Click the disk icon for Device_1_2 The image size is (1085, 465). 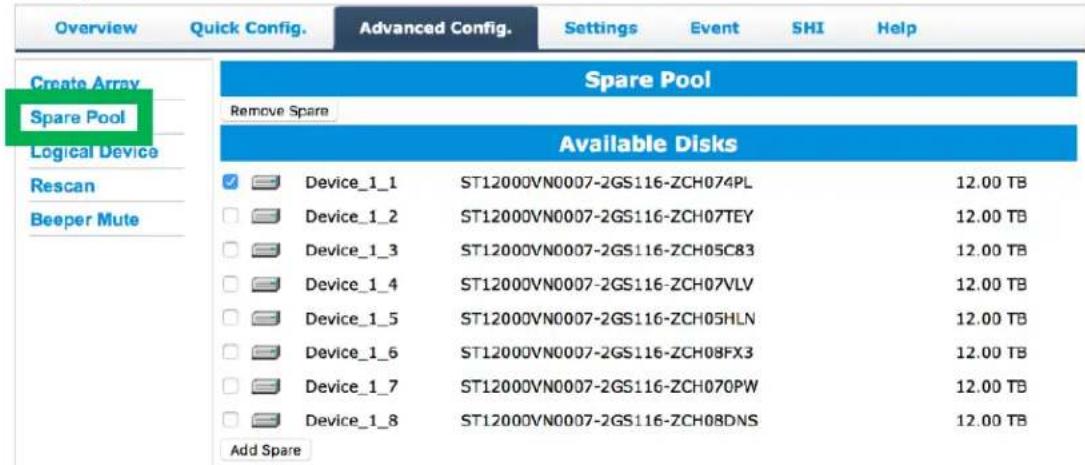[x=264, y=217]
